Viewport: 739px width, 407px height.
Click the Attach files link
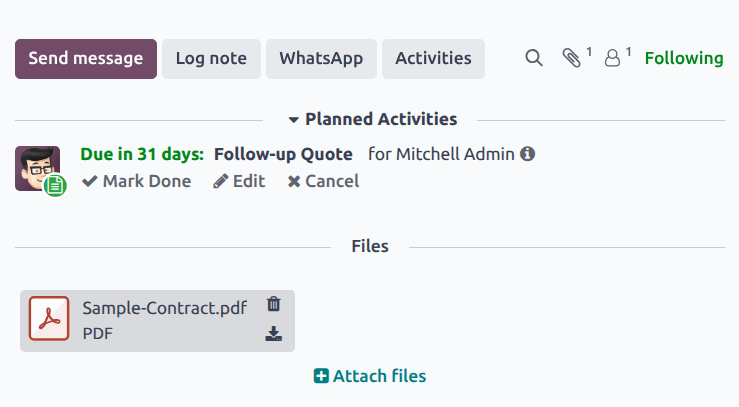370,376
